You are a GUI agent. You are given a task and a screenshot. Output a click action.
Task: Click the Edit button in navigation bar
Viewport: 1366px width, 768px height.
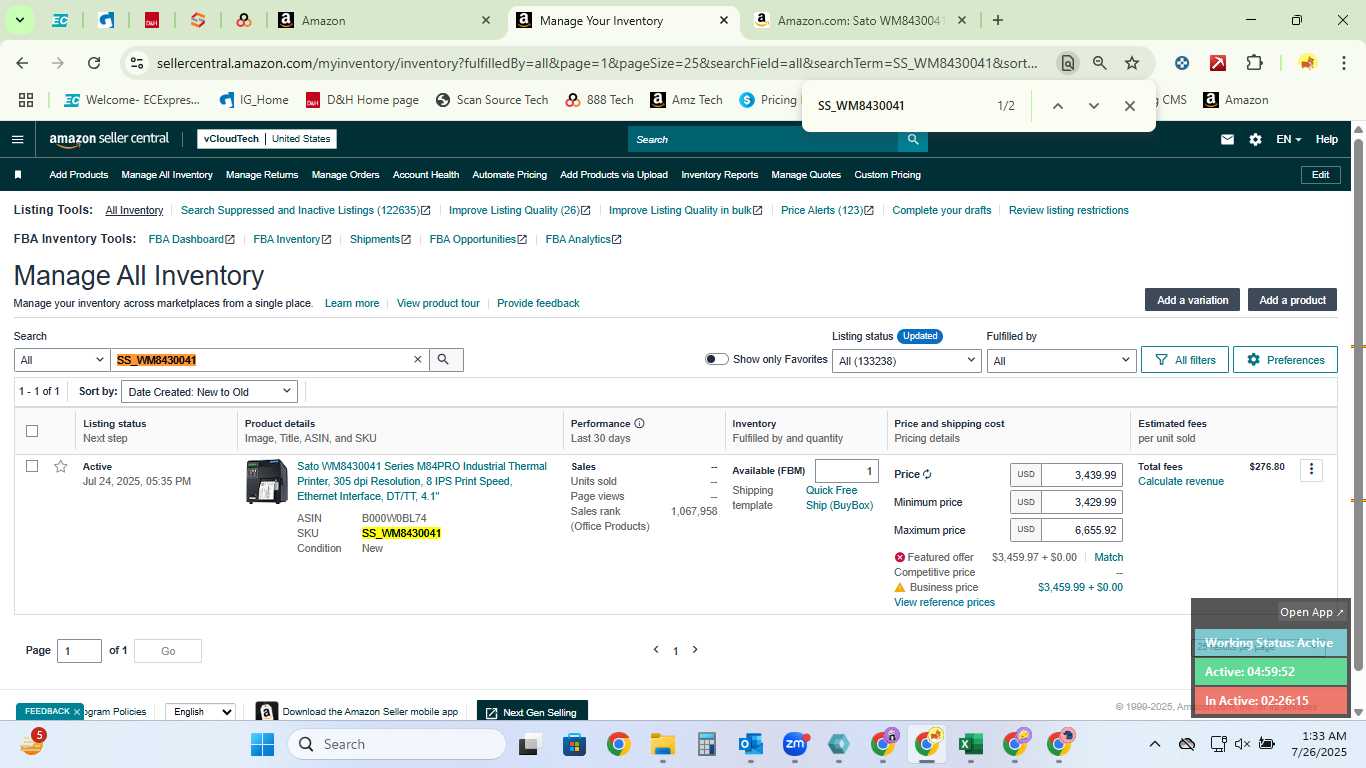tap(1320, 174)
